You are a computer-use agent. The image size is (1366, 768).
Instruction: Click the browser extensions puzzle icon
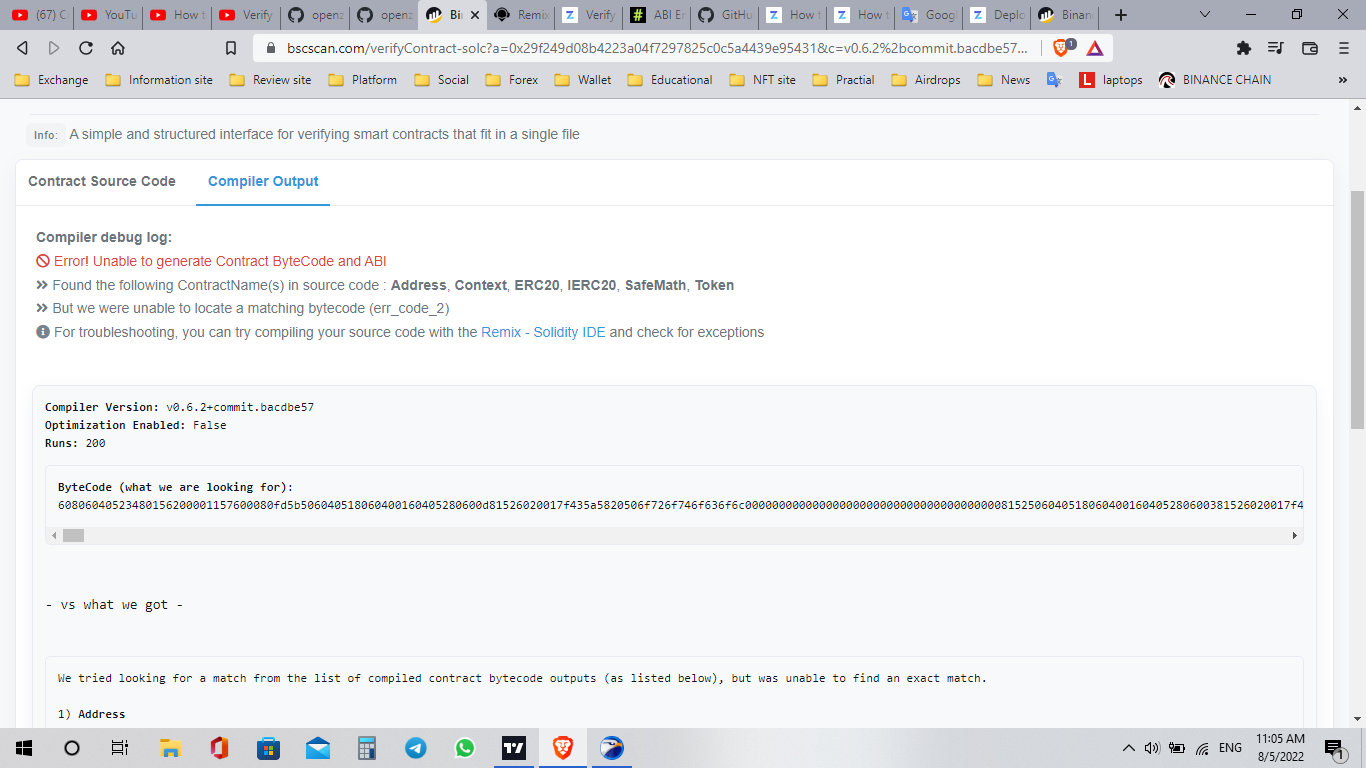click(1244, 48)
